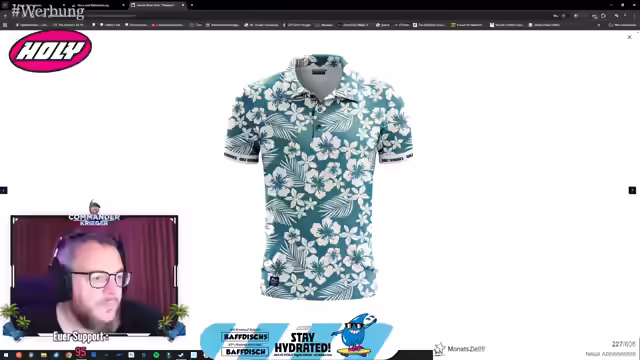Viewport: 640px width, 360px height.
Task: Show the next product image using right arrow
Action: tap(632, 190)
